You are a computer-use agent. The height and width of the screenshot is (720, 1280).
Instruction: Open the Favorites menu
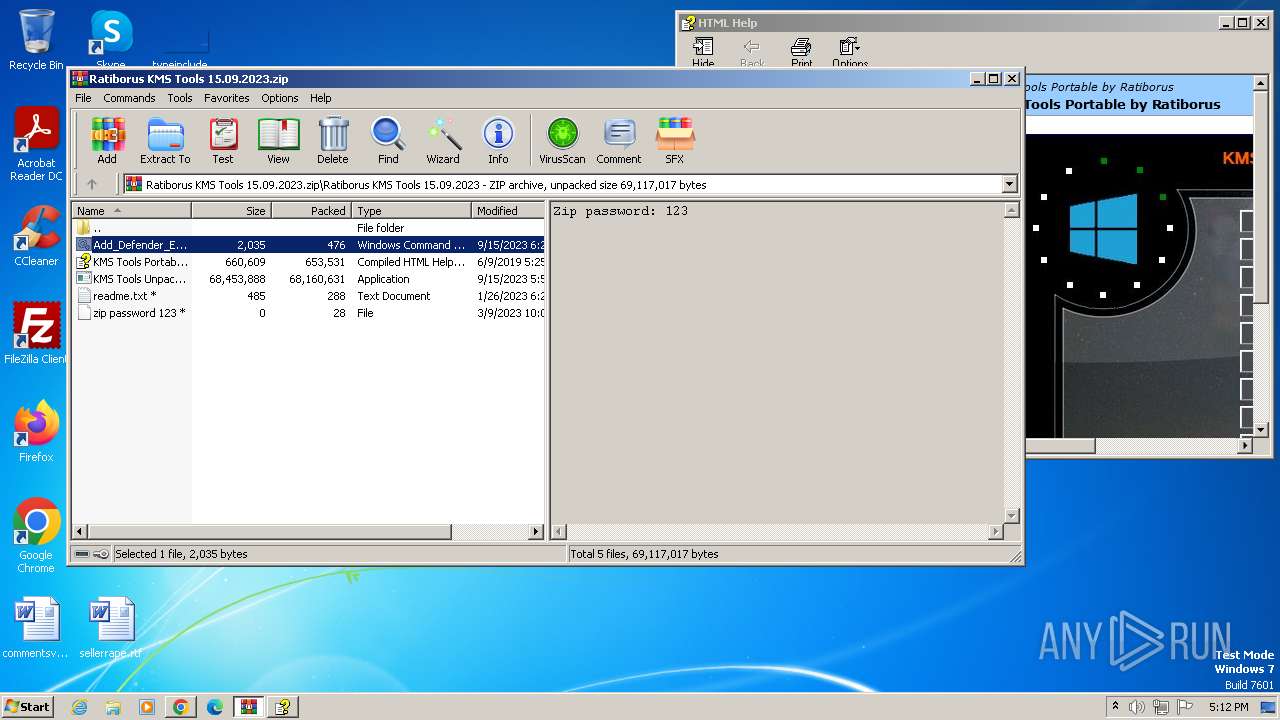point(227,98)
